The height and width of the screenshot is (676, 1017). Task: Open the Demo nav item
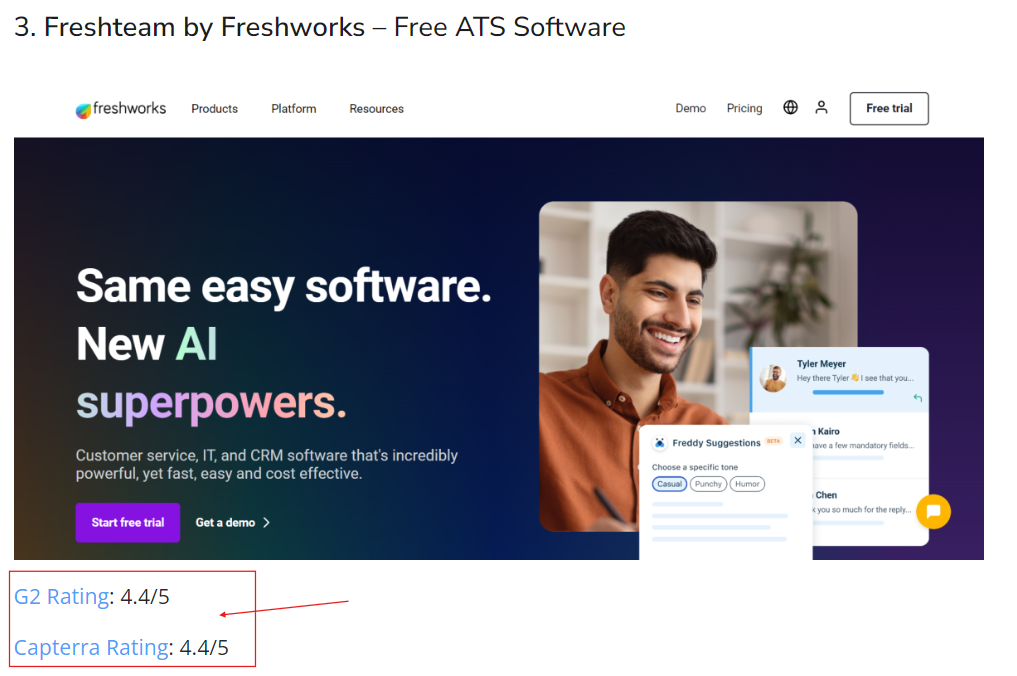pos(691,108)
